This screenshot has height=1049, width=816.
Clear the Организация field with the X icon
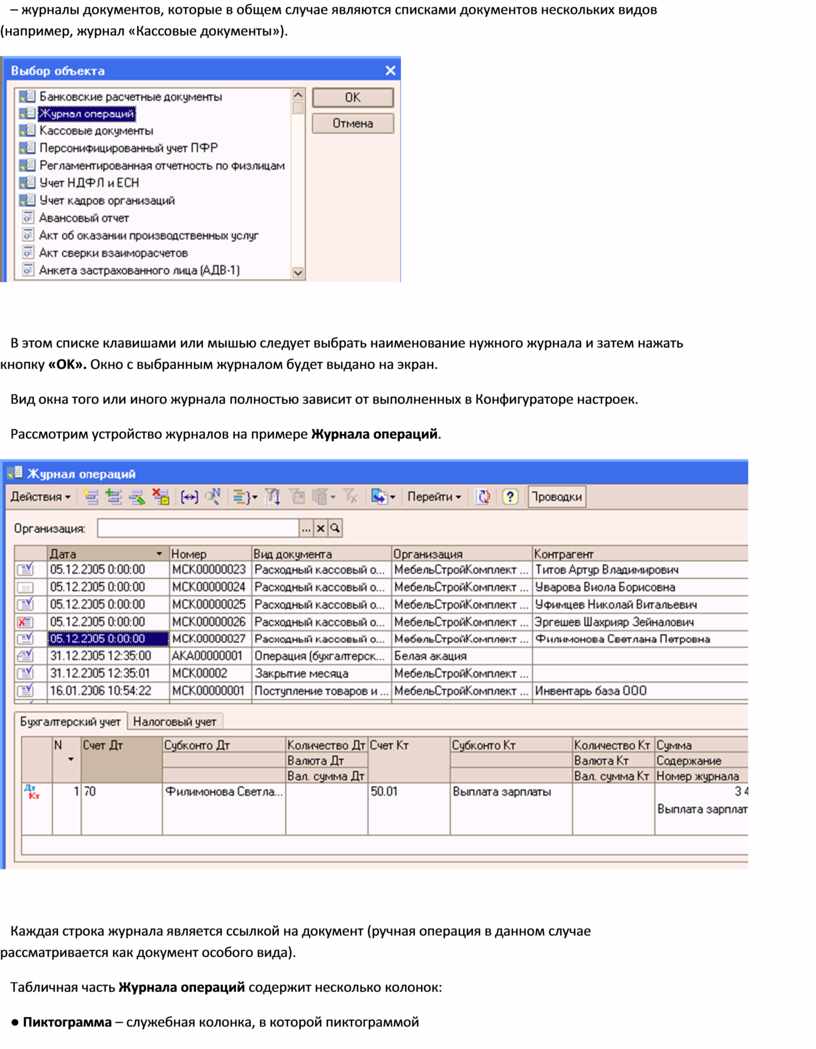click(x=321, y=529)
